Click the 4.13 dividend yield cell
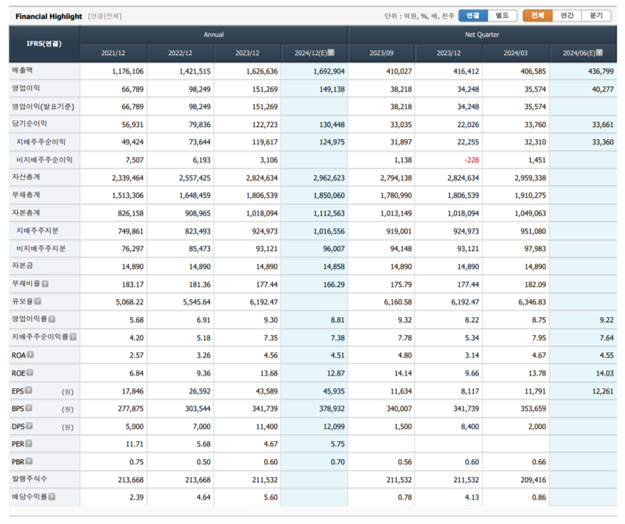Screen dimensions: 625x524 click(x=449, y=497)
